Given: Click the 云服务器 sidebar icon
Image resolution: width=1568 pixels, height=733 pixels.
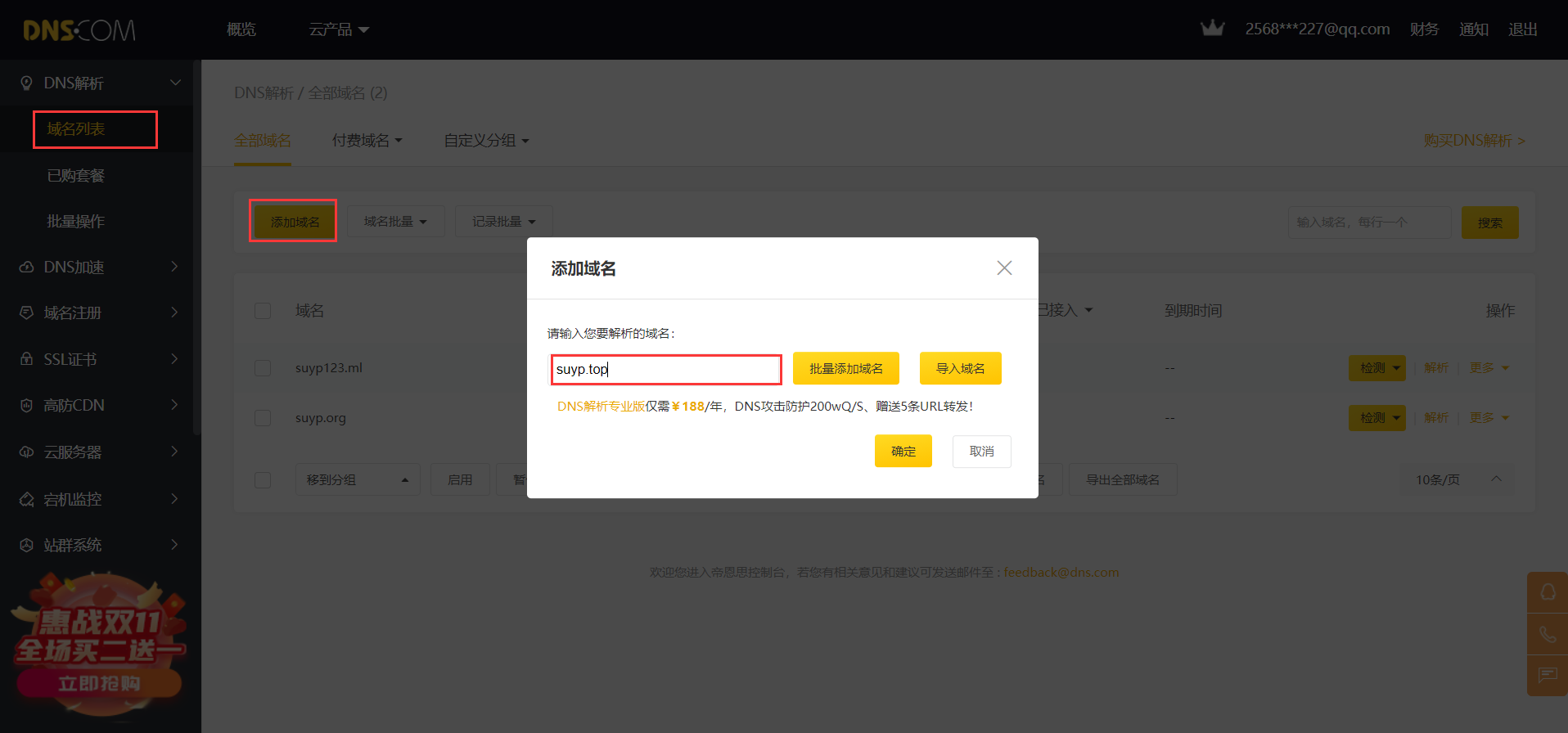Looking at the screenshot, I should click(26, 452).
